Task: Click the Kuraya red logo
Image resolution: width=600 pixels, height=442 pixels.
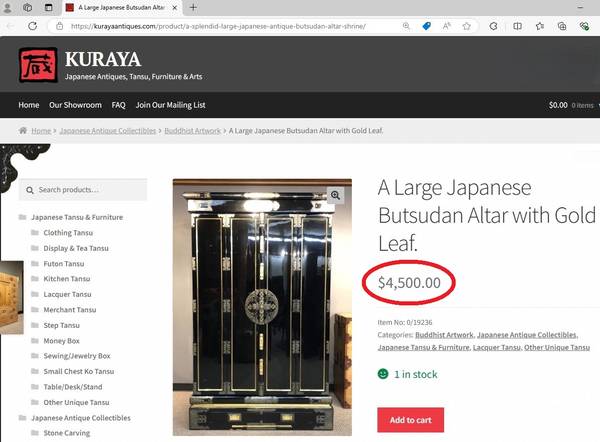Action: (x=38, y=65)
